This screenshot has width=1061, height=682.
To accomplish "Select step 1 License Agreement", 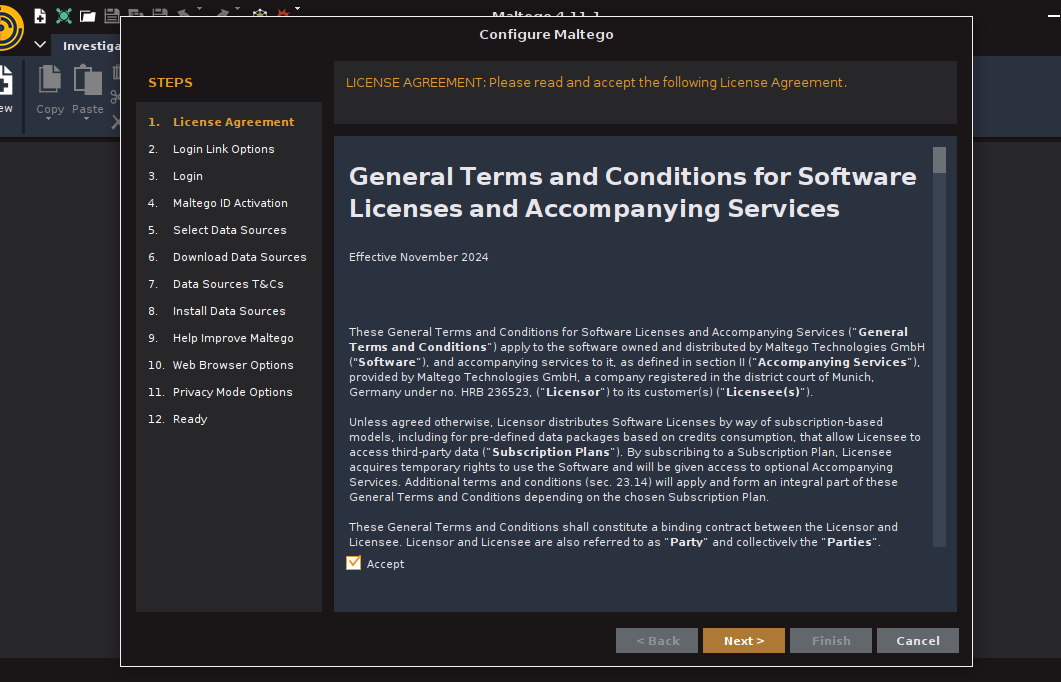I will point(221,122).
